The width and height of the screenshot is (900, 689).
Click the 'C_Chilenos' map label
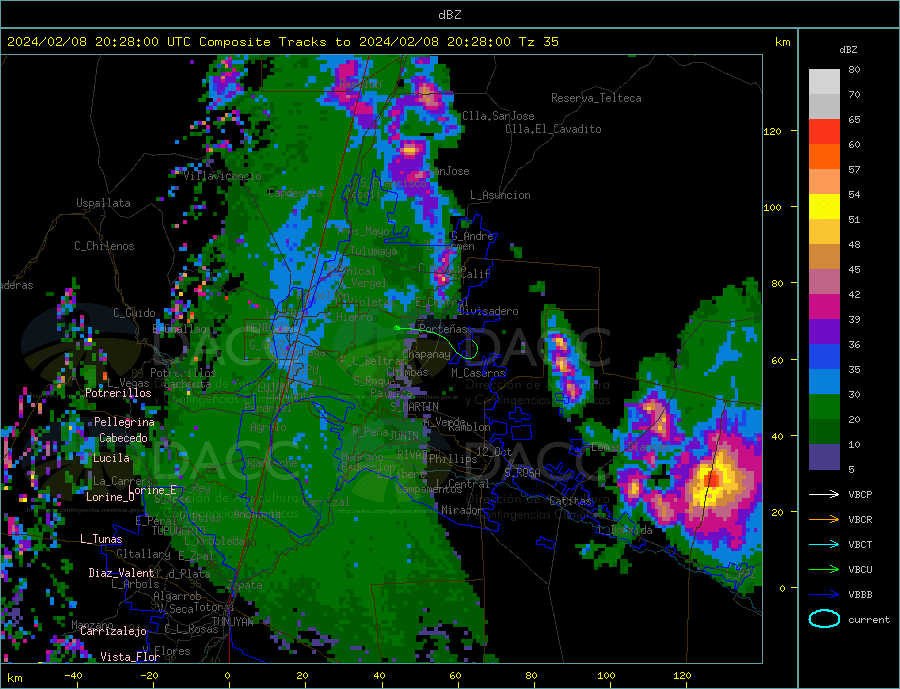click(104, 246)
